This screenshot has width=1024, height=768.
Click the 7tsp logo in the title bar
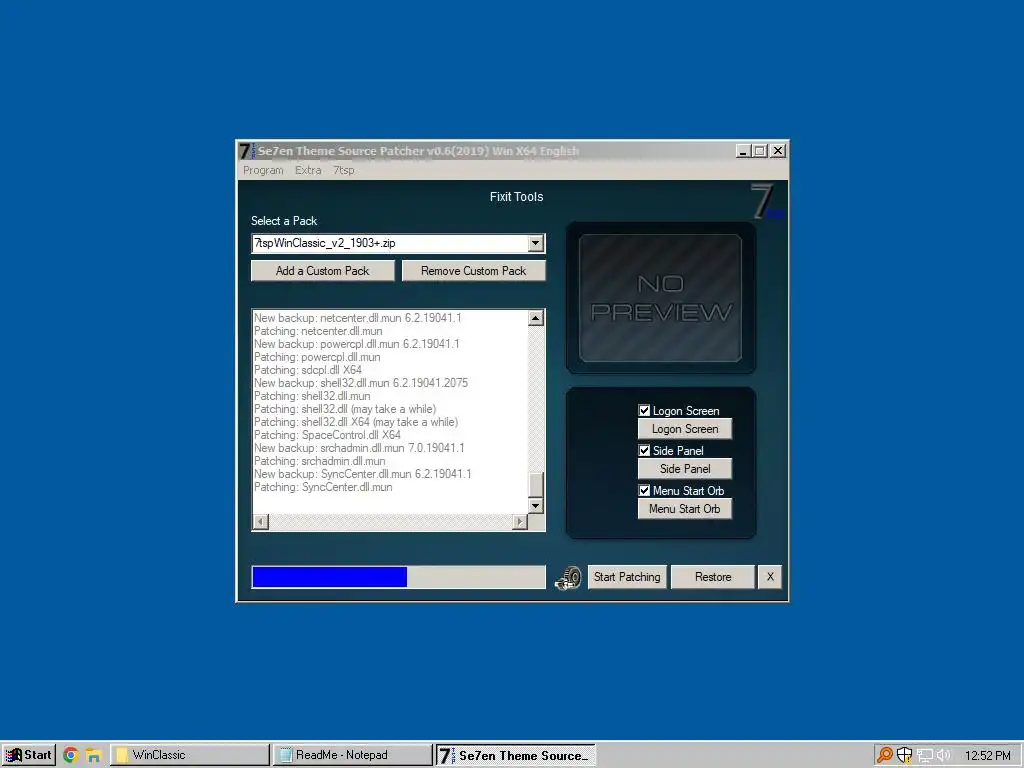(x=246, y=151)
